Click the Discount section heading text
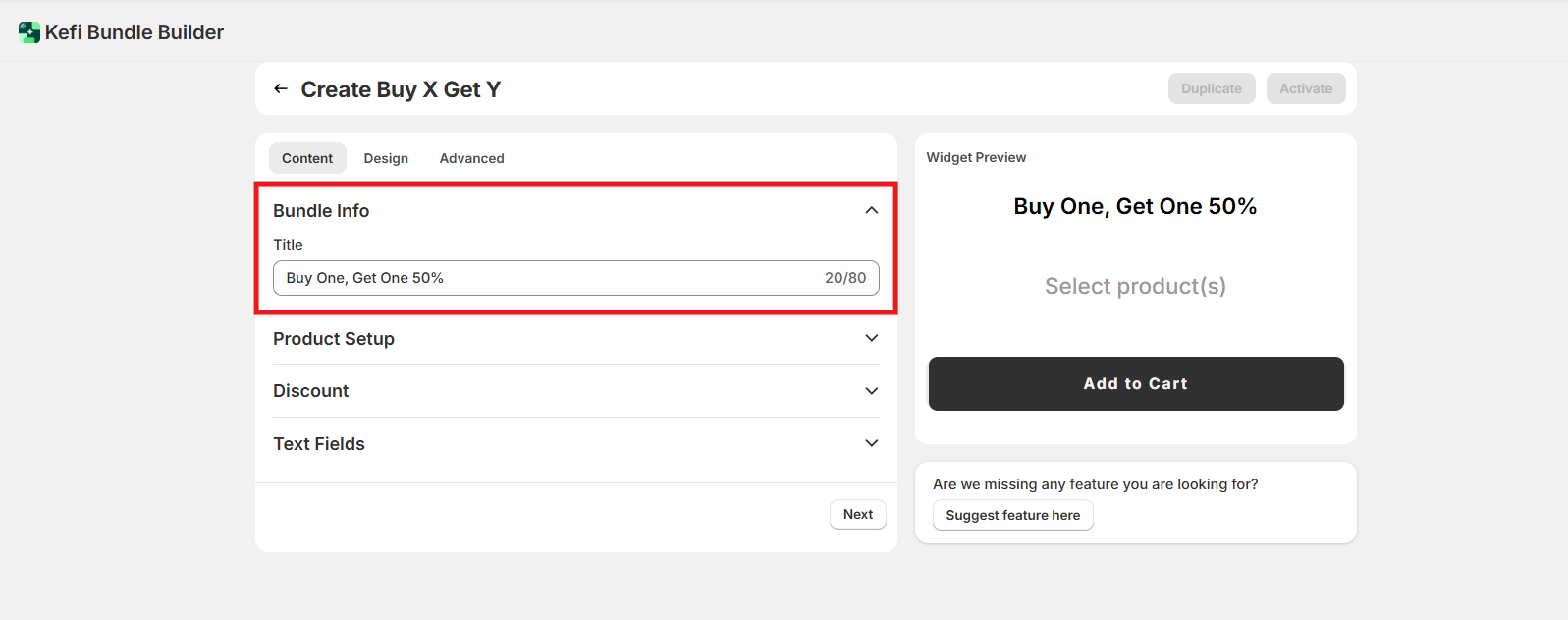Screen dimensions: 1568x620 click(311, 391)
